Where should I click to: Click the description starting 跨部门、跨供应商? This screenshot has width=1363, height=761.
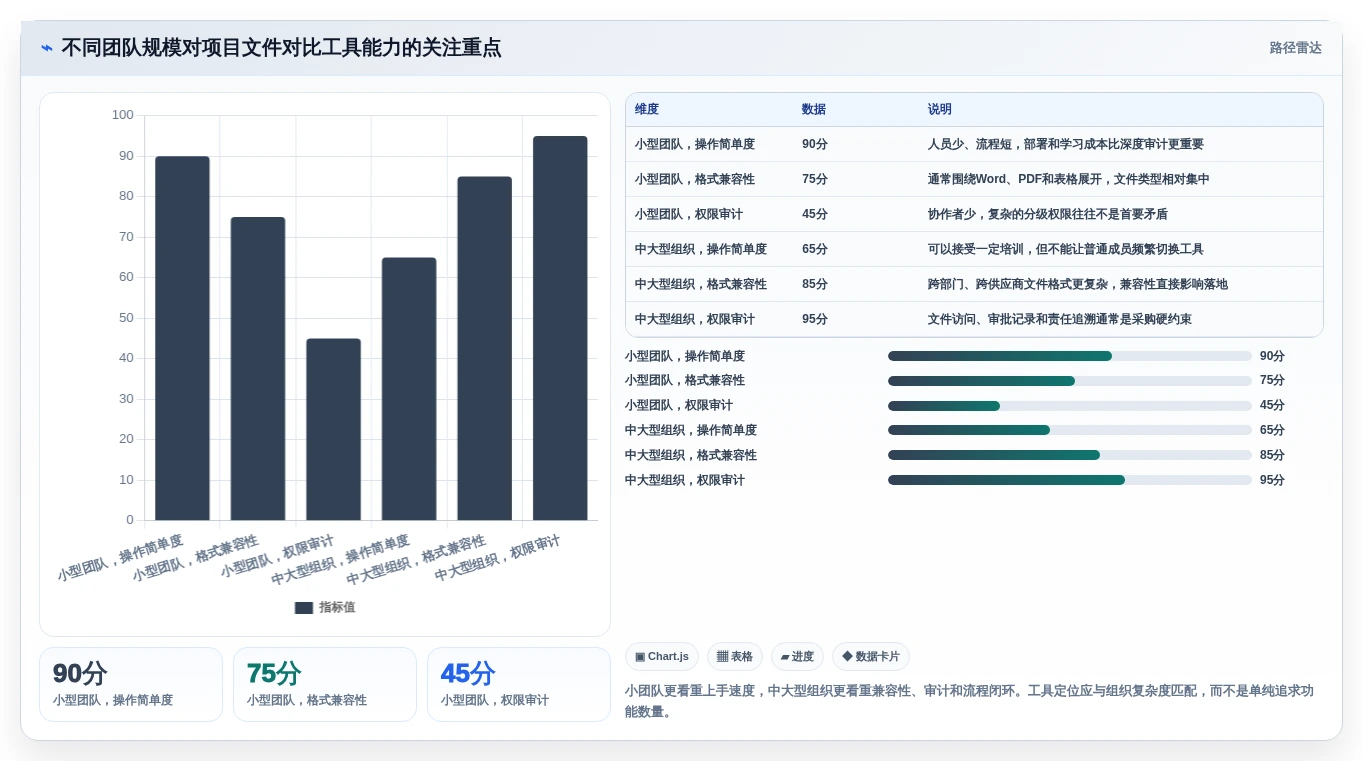[1078, 284]
